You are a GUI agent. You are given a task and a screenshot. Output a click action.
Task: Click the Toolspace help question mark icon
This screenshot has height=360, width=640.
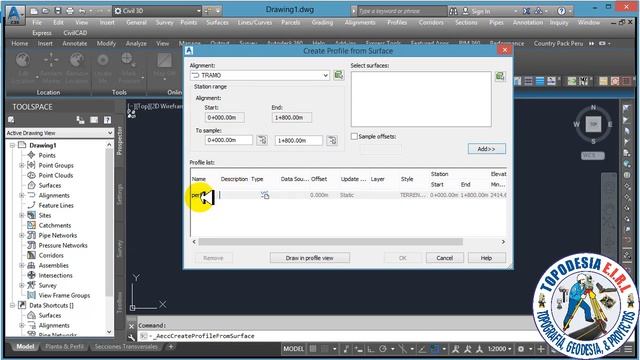[107, 120]
